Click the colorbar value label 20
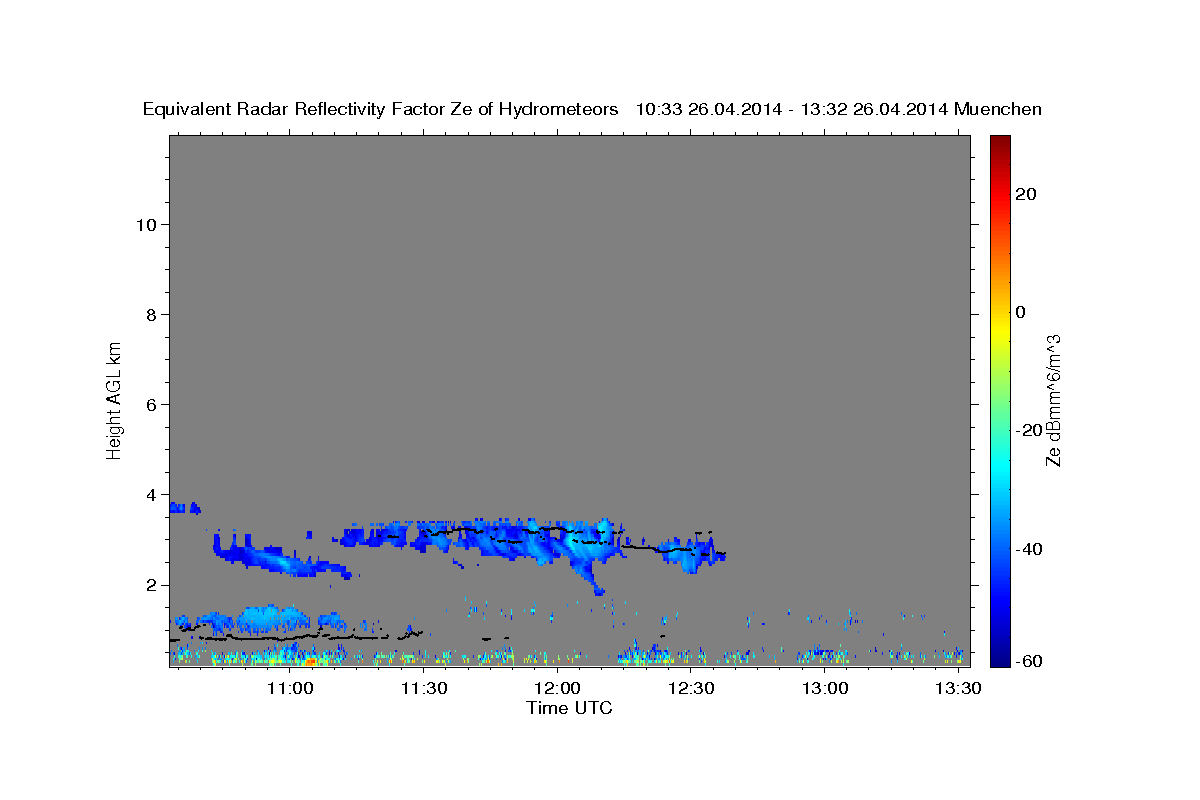 [1026, 194]
